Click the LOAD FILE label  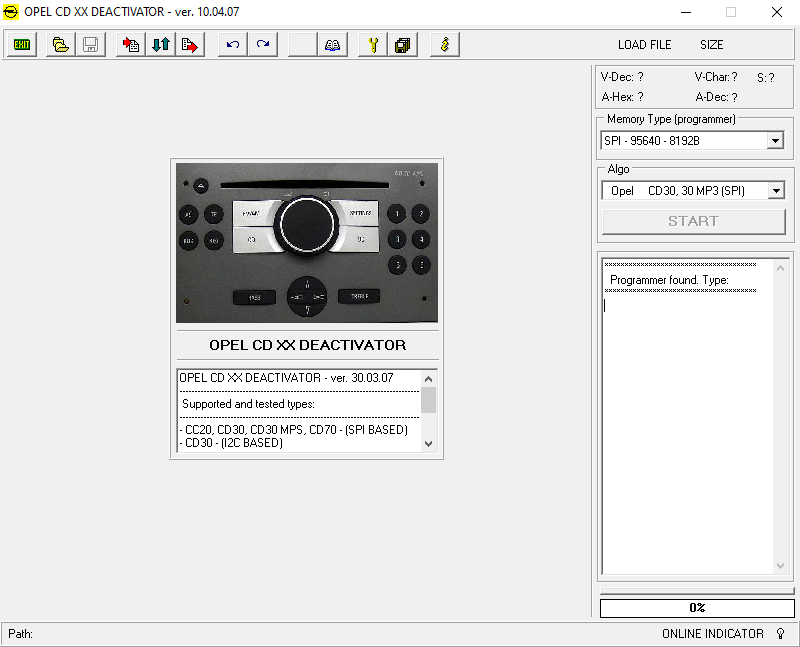(644, 45)
